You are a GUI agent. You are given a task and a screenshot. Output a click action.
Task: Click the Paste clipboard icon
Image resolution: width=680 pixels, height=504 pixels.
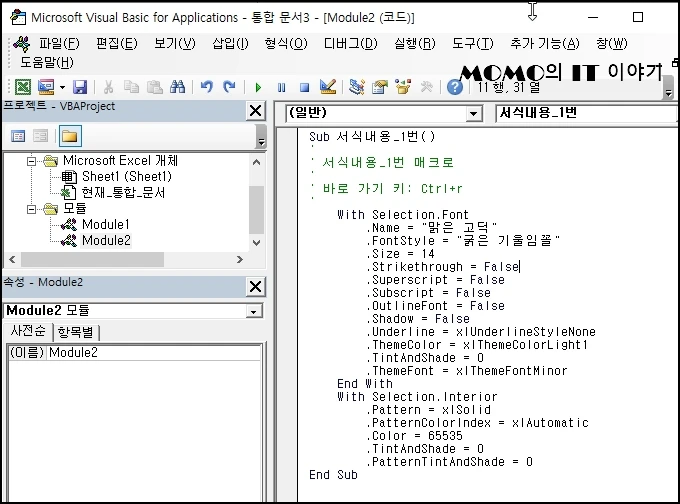pos(154,87)
